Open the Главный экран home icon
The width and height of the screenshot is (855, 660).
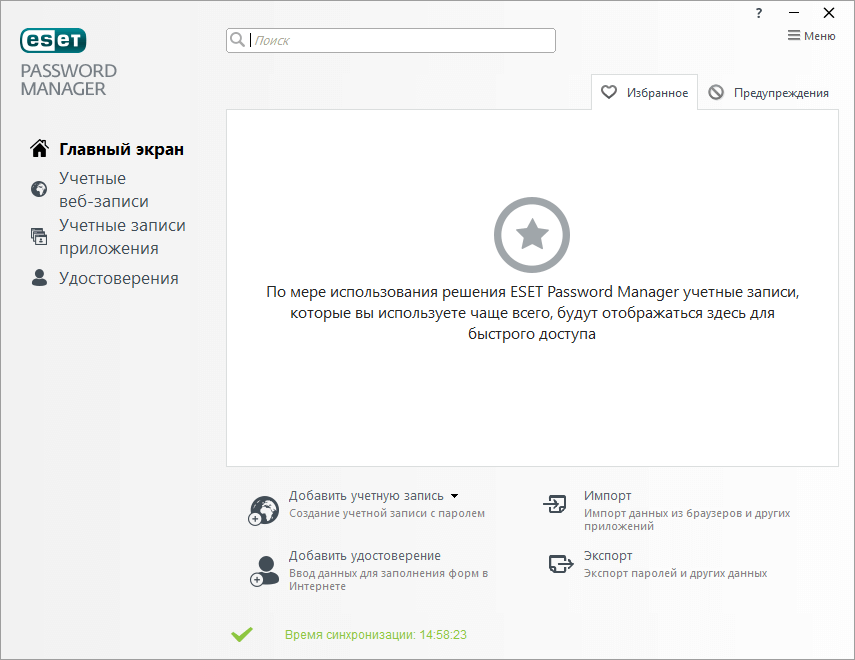click(38, 148)
